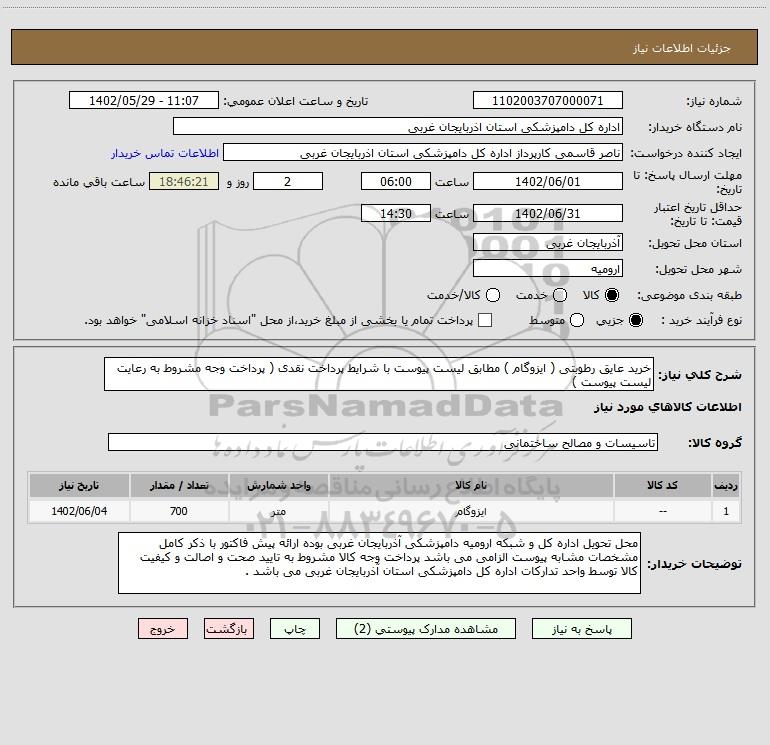Click the buyer organization name field
The image size is (770, 745).
coord(398,127)
